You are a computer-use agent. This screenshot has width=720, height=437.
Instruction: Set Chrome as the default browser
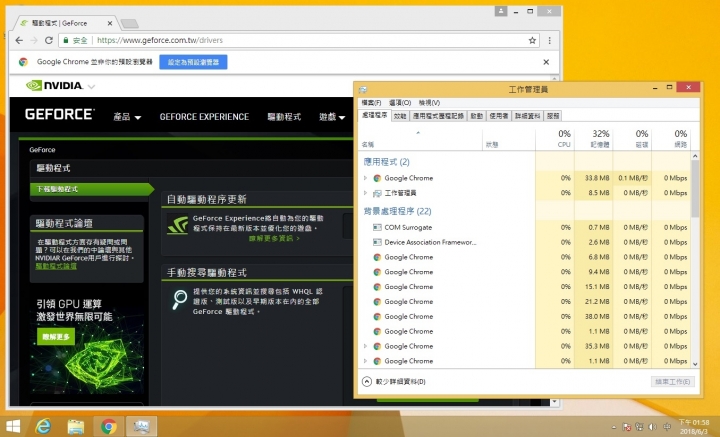click(193, 62)
